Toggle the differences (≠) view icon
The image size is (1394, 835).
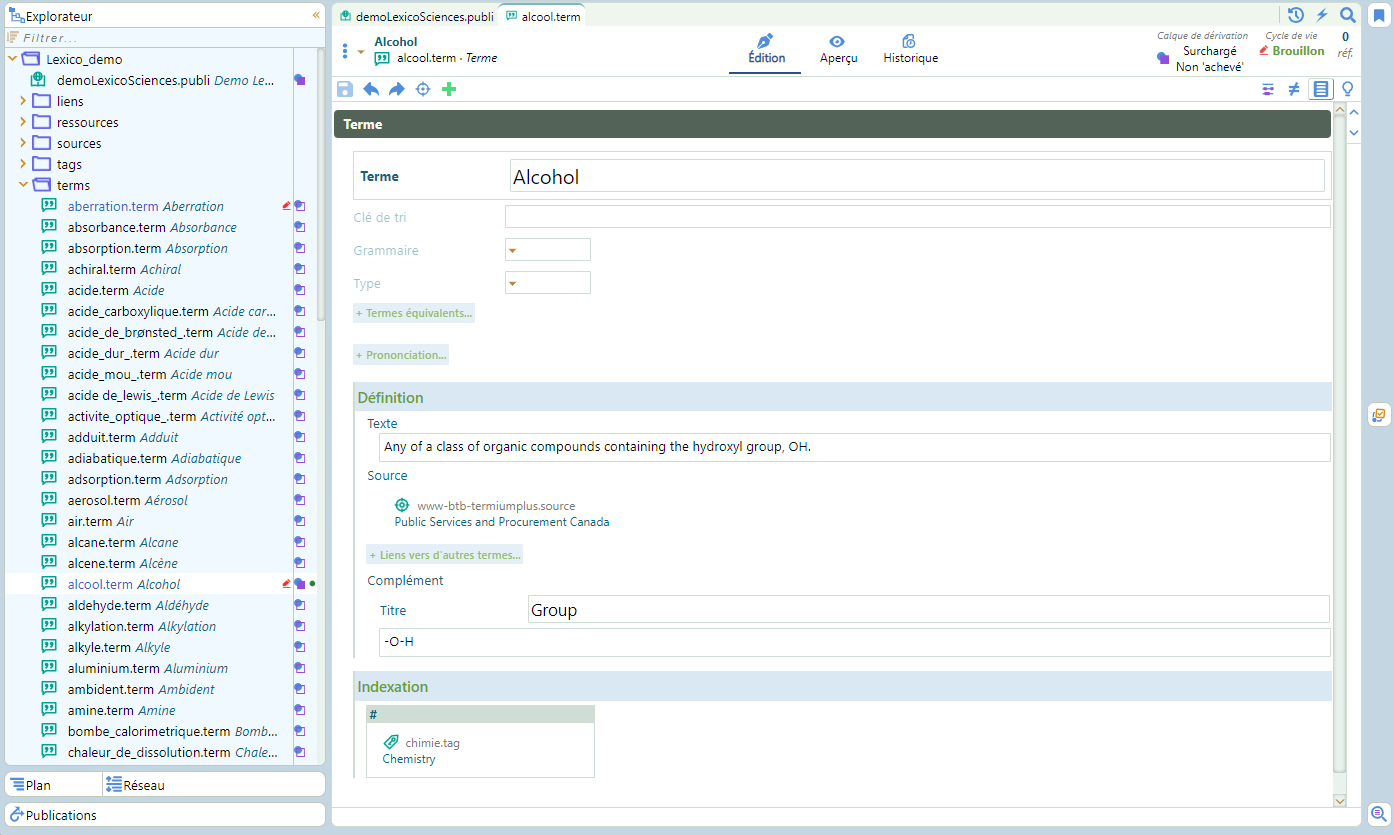click(x=1294, y=89)
